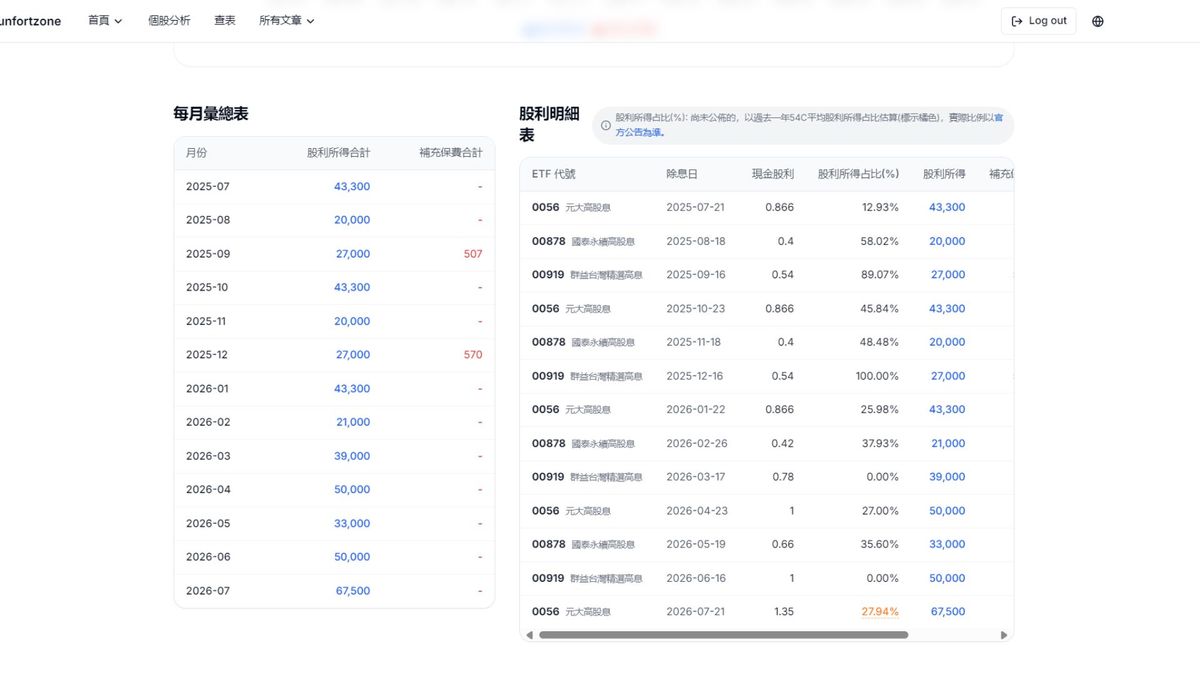
Task: Click the 月份 column header
Action: [x=197, y=153]
